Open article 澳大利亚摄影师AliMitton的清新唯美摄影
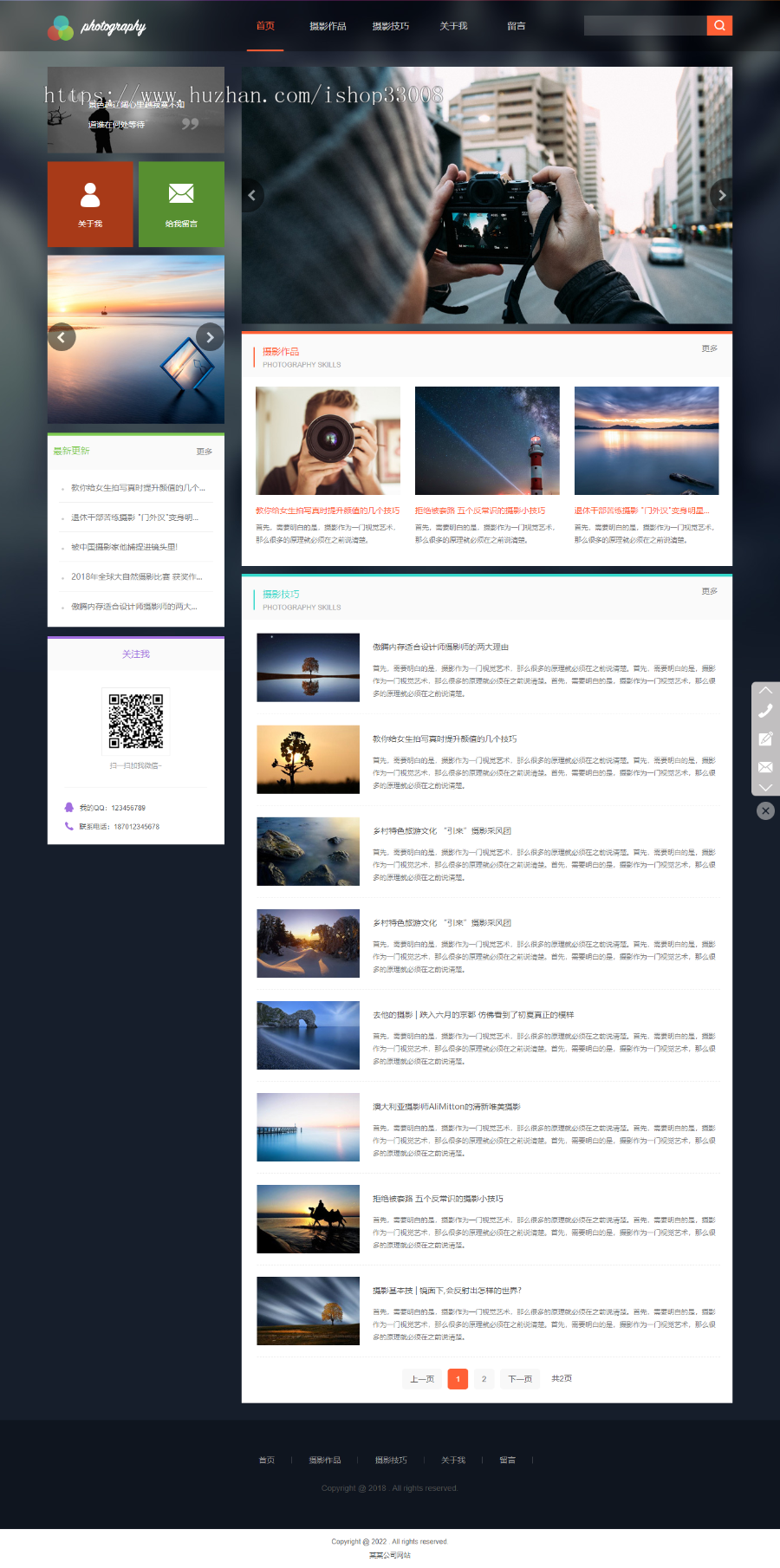Screen dimensions: 780x1568 tap(446, 1106)
